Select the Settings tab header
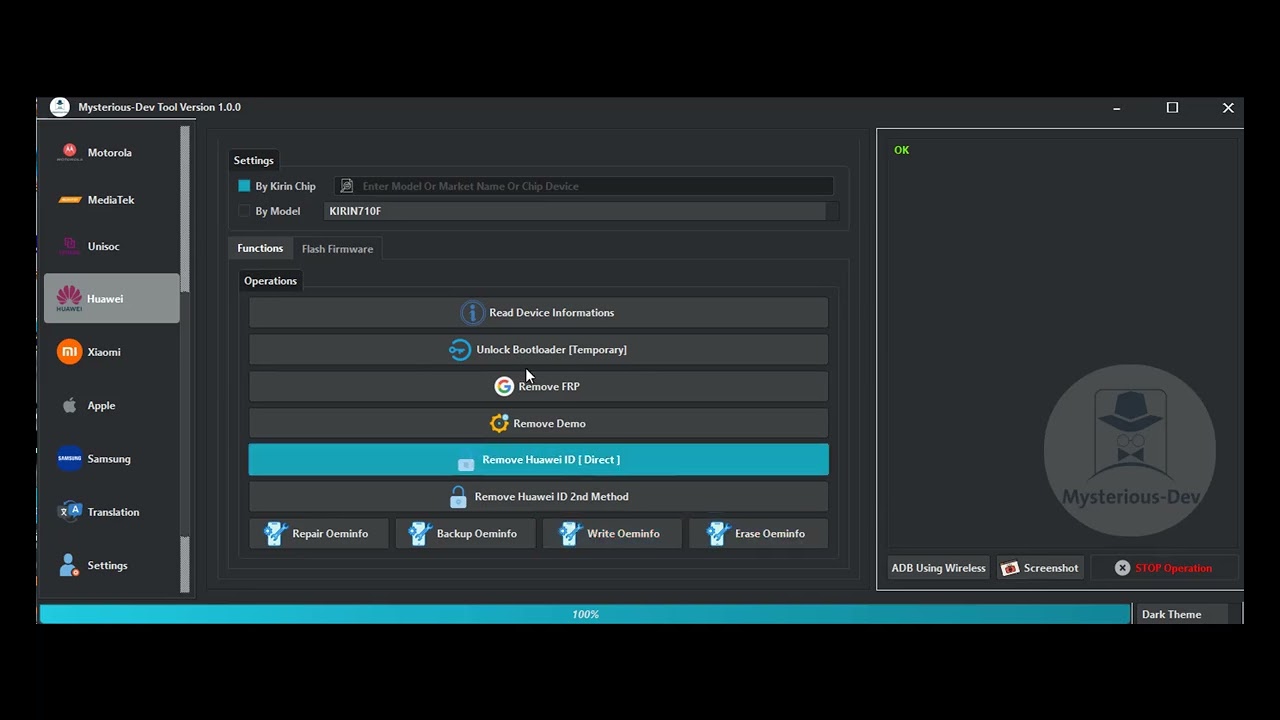This screenshot has width=1280, height=720. (x=253, y=160)
